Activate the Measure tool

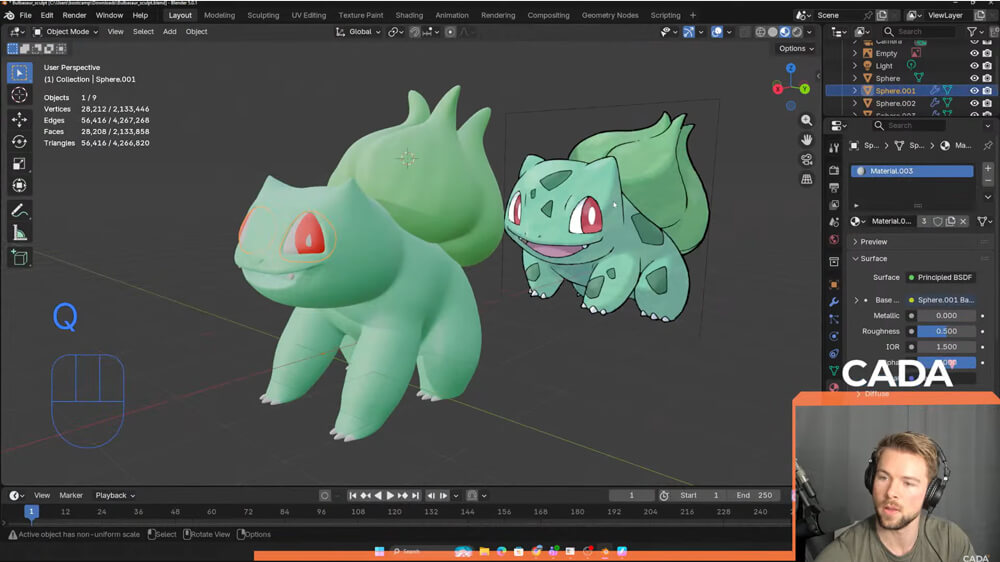[19, 233]
